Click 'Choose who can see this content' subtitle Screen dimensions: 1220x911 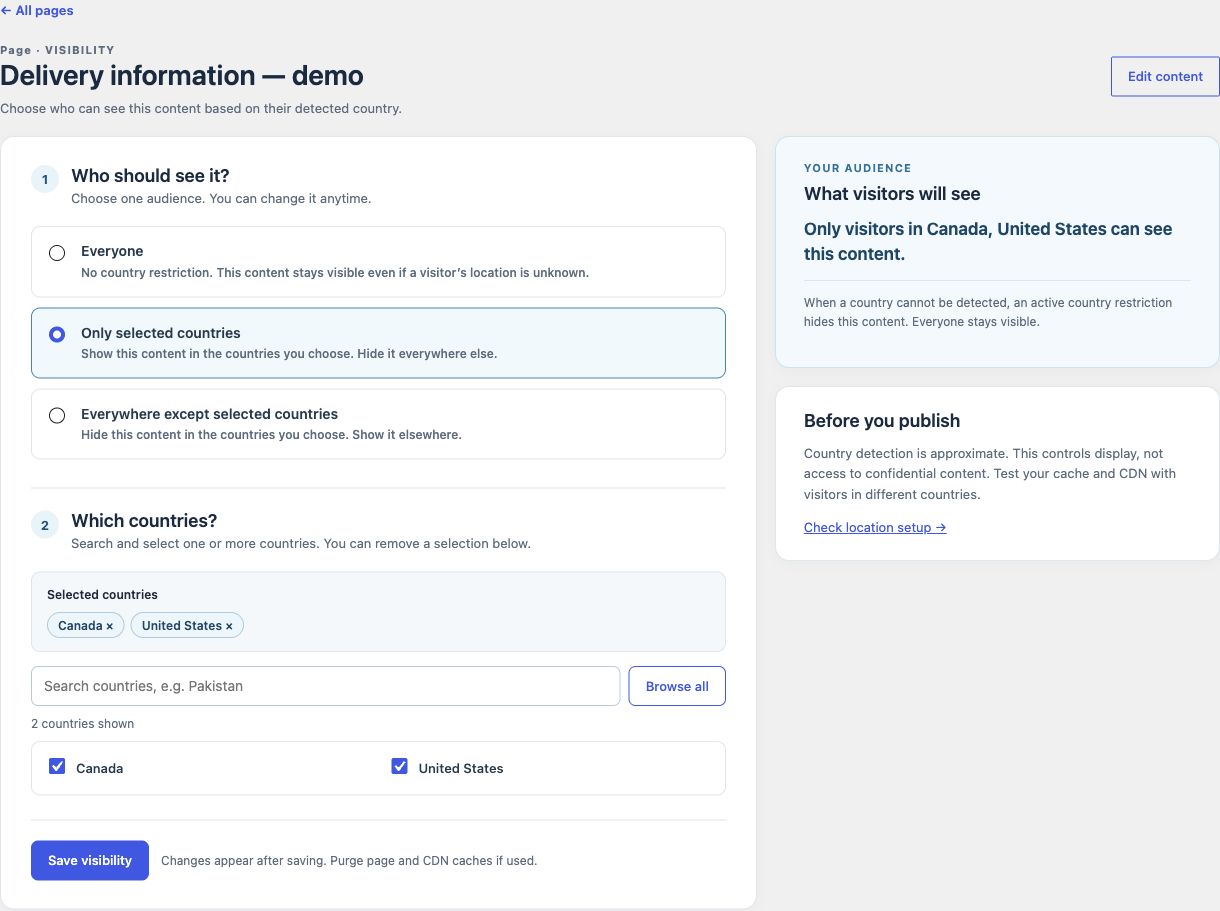tap(201, 108)
